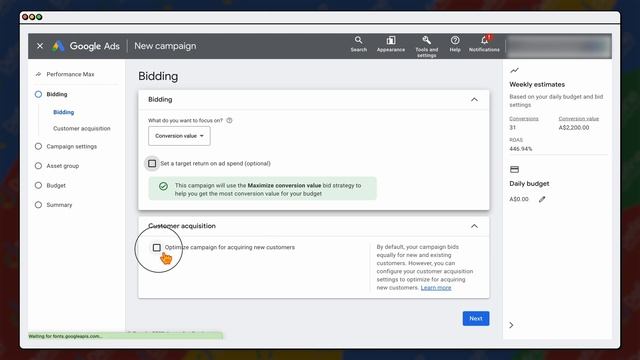
Task: Open the Help menu
Action: [x=455, y=44]
